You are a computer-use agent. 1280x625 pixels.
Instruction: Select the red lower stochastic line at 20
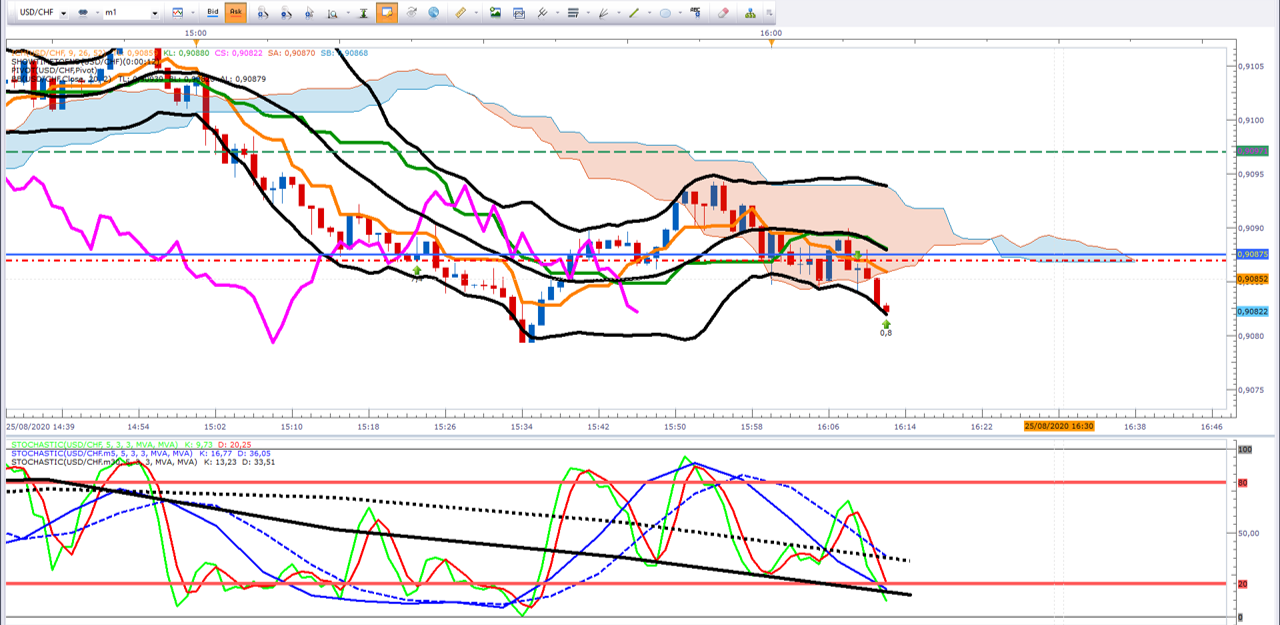[616, 583]
